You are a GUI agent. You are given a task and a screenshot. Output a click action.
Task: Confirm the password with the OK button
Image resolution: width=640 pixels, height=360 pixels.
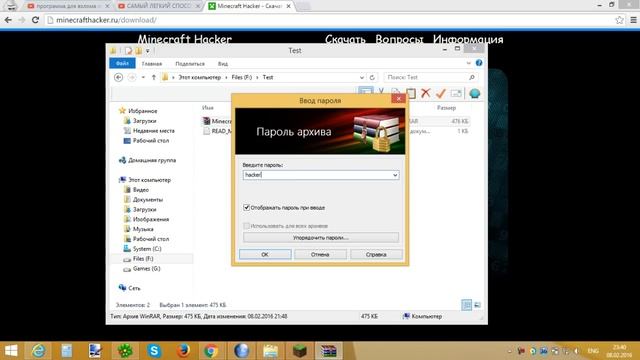[265, 254]
